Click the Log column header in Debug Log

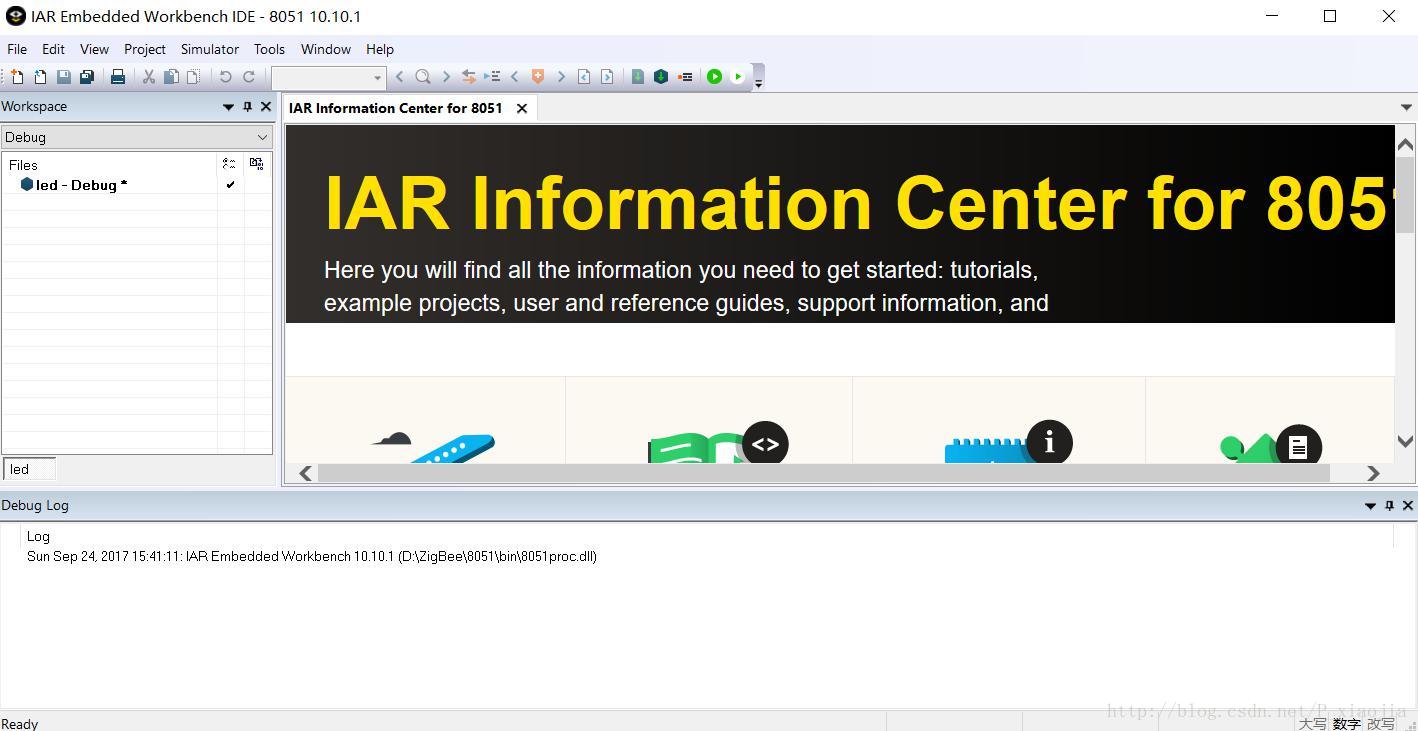[x=38, y=536]
